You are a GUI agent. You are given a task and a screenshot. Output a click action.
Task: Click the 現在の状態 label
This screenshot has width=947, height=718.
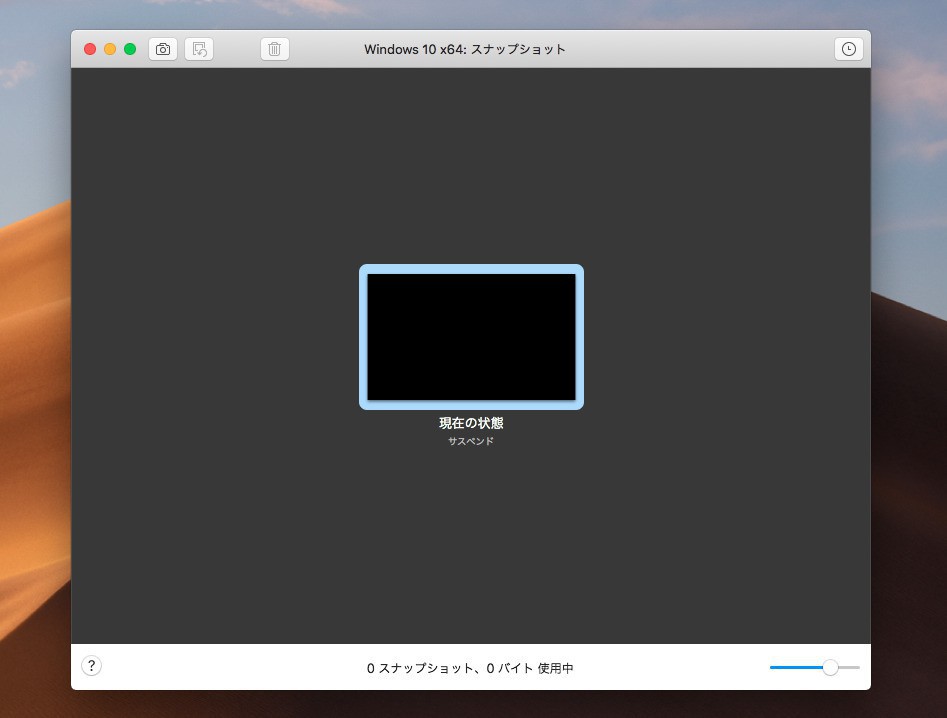(471, 423)
